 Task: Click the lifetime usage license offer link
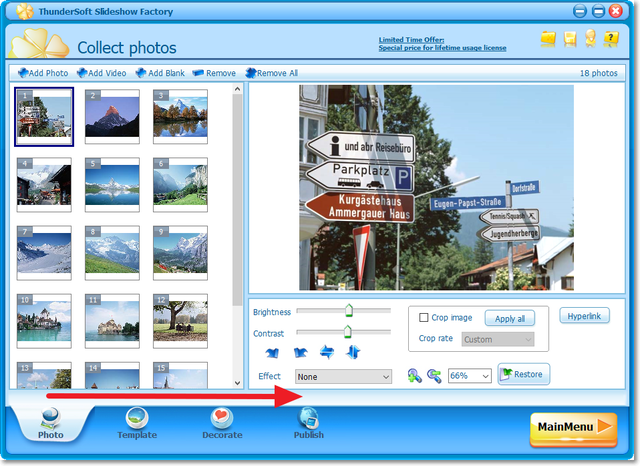442,48
